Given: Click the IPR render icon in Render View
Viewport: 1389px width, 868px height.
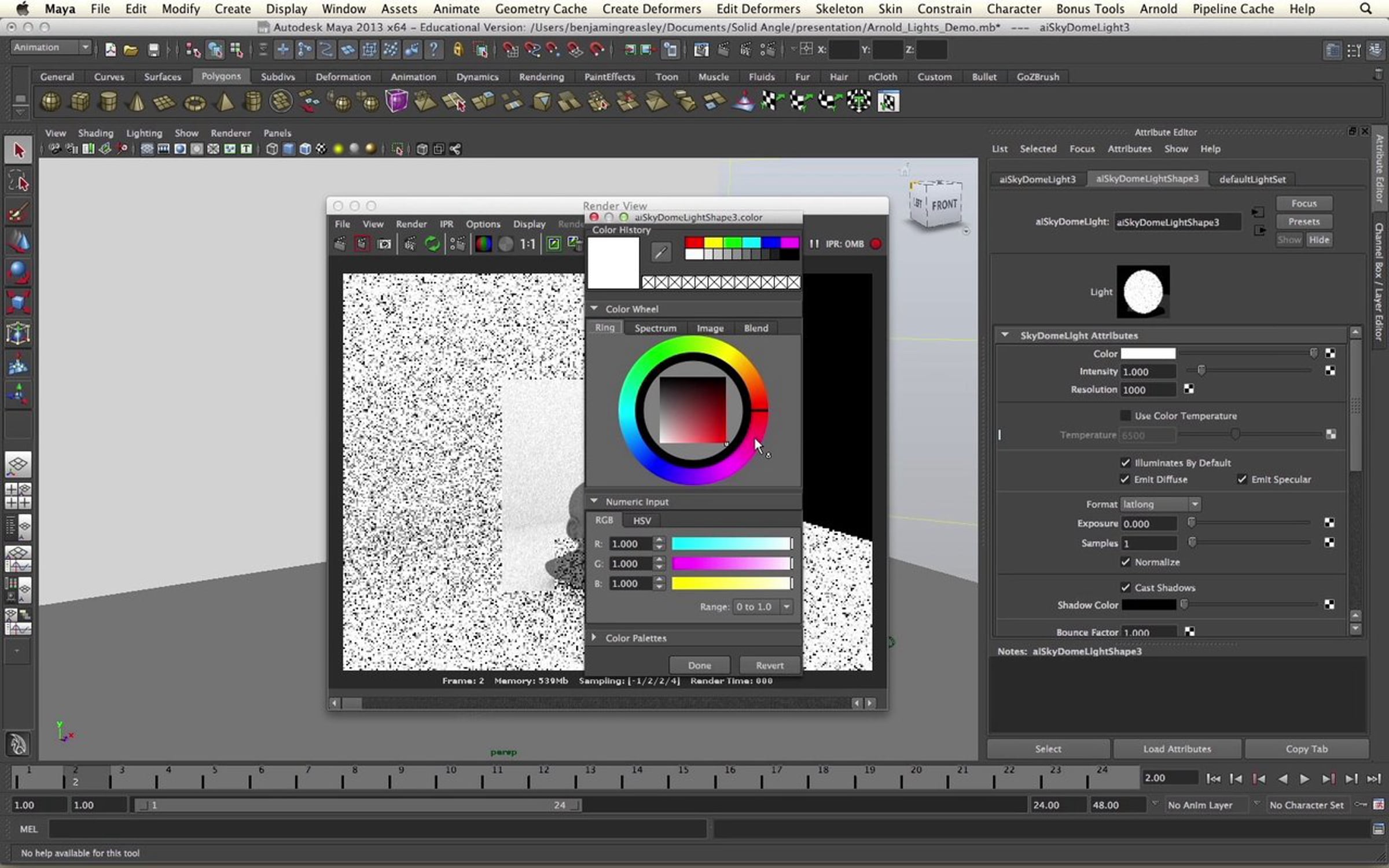Looking at the screenshot, I should [409, 244].
